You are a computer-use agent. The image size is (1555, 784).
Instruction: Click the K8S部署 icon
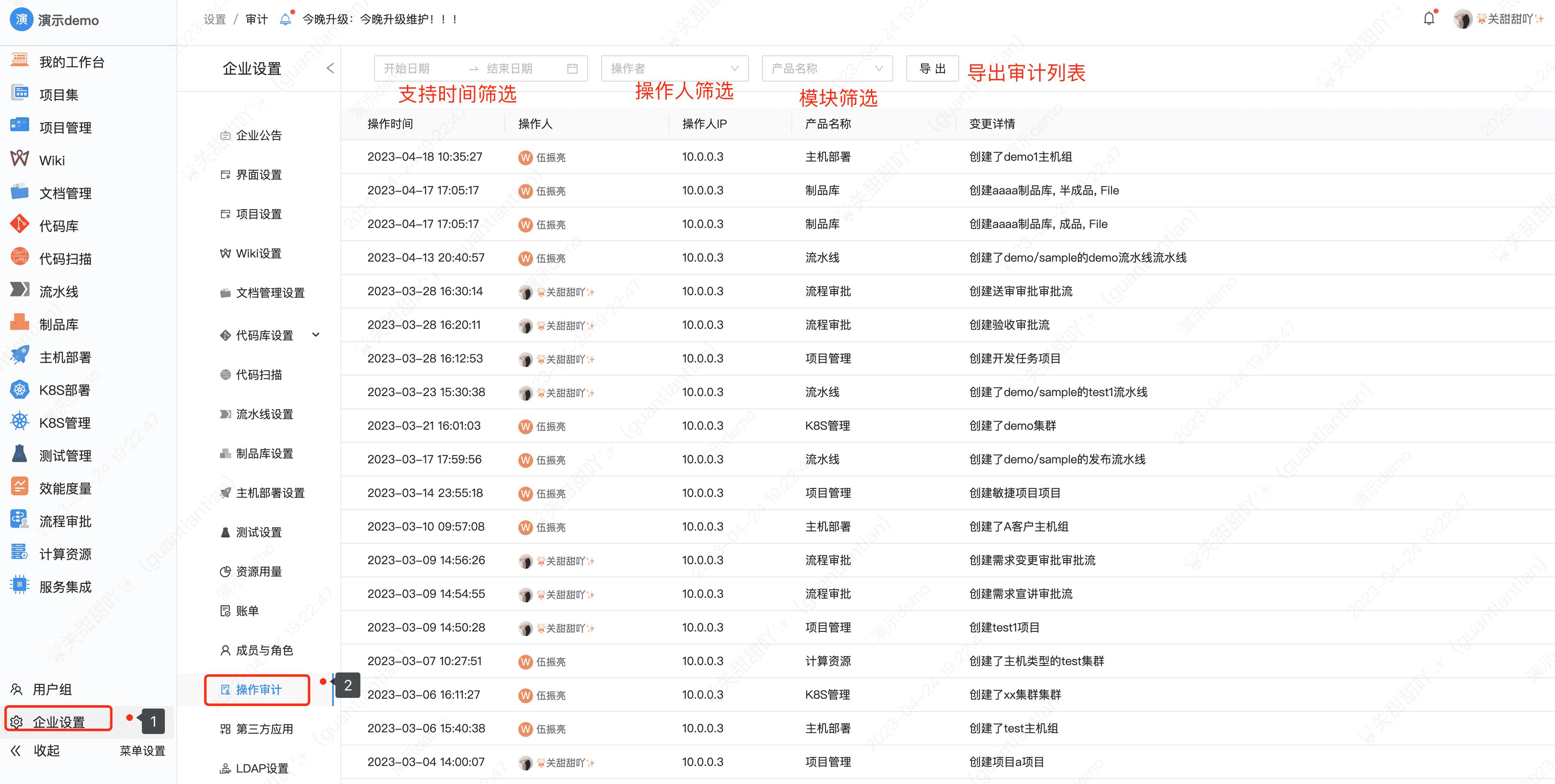tap(19, 389)
